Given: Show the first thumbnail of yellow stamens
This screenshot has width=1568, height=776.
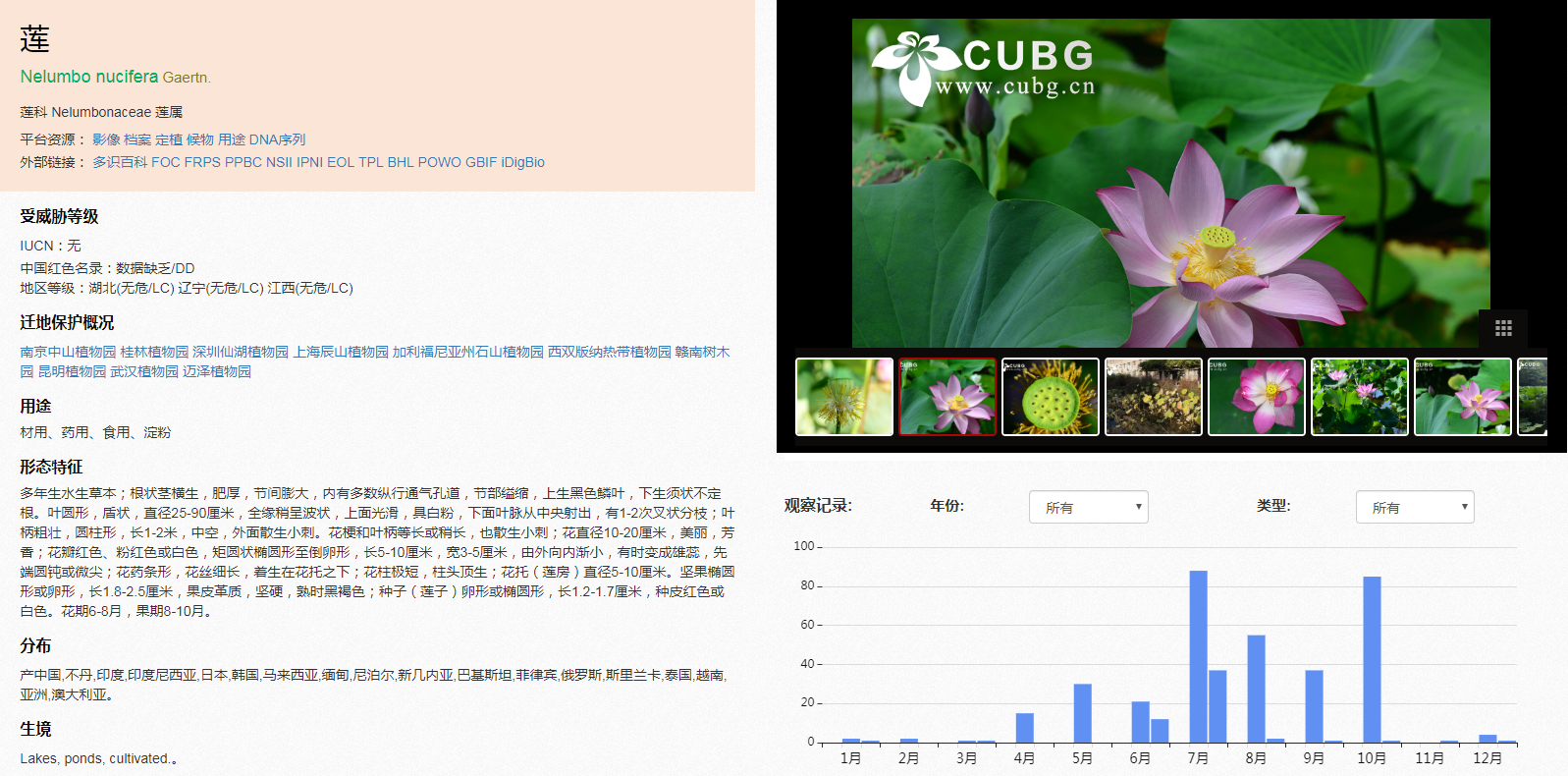Looking at the screenshot, I should [843, 397].
